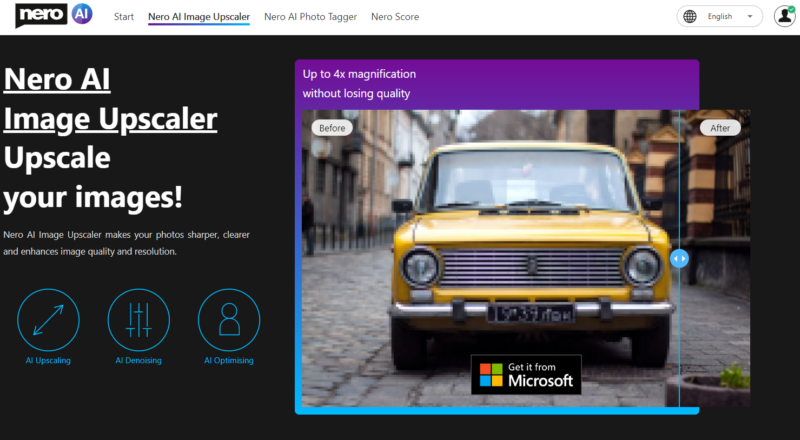Select the AI Optimising person icon

click(229, 320)
